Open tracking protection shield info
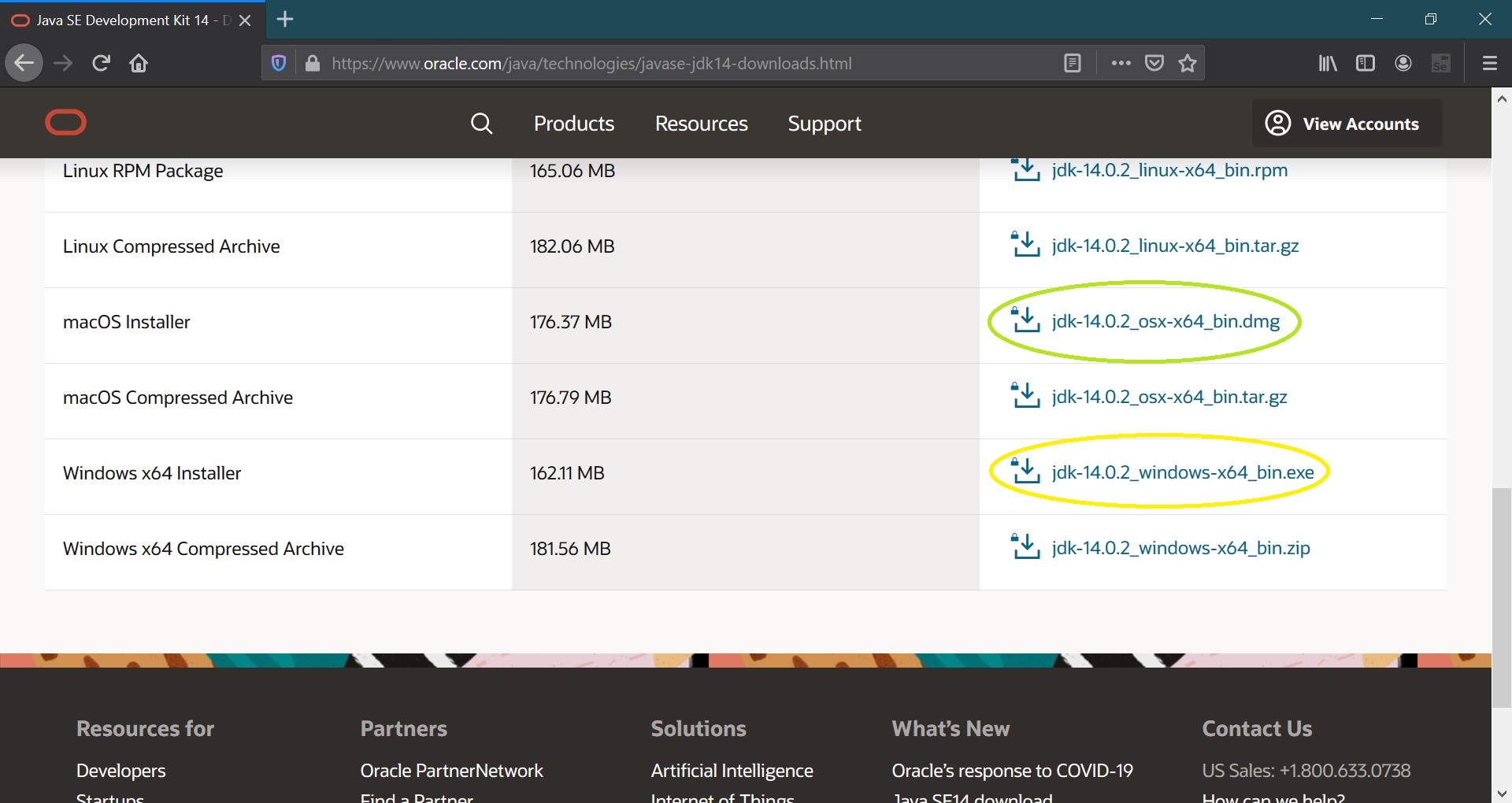The height and width of the screenshot is (803, 1512). click(279, 63)
